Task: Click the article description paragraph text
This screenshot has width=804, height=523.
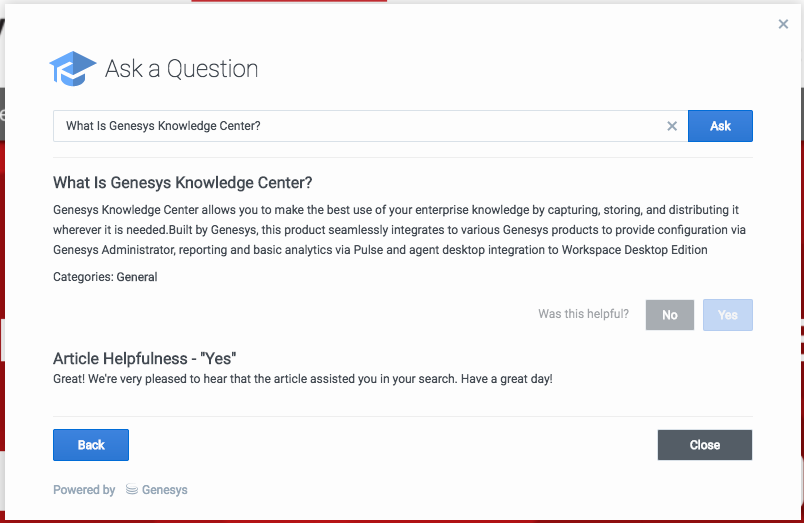Action: click(x=400, y=230)
